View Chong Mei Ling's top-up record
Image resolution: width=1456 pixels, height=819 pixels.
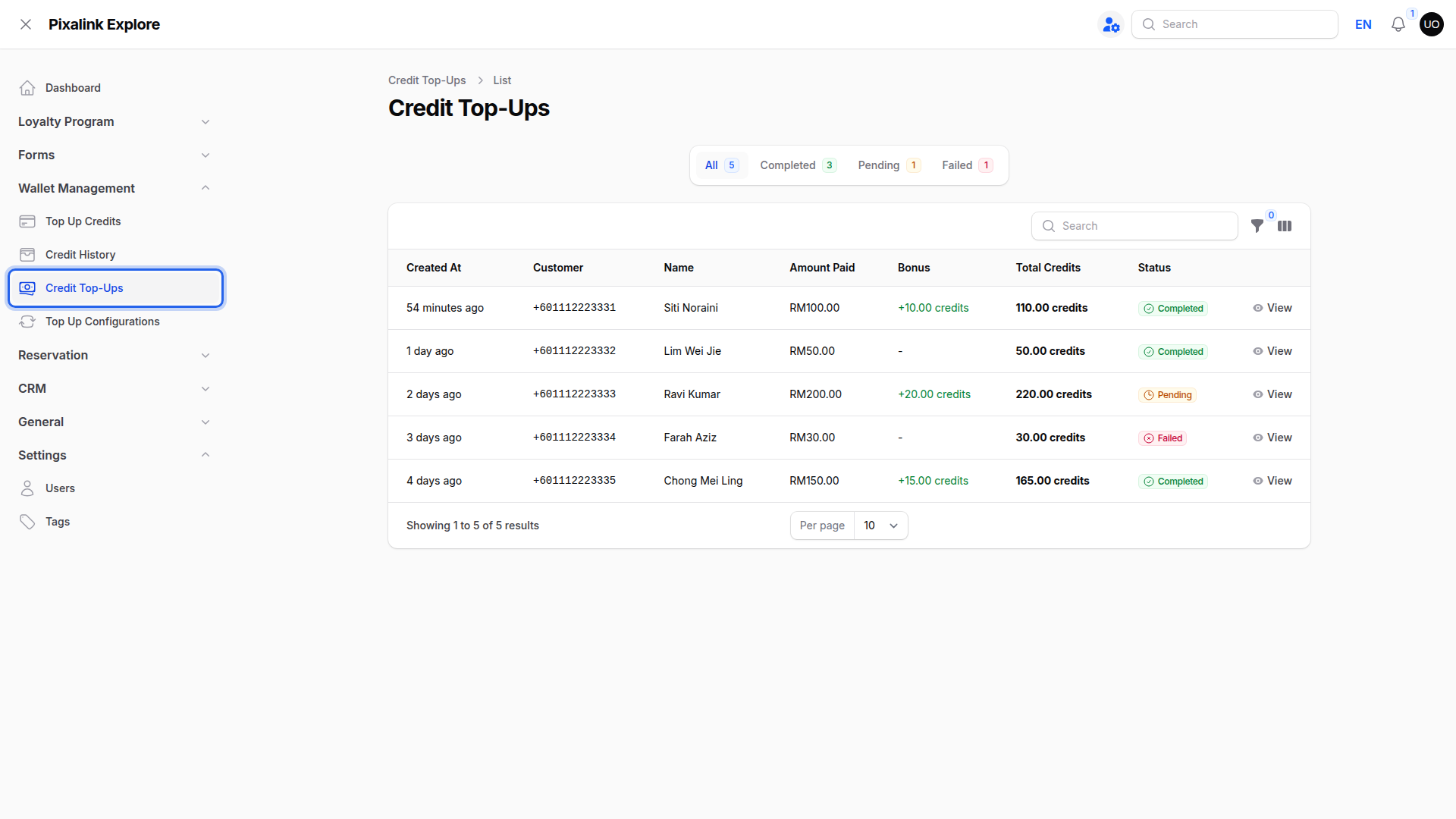(1272, 481)
